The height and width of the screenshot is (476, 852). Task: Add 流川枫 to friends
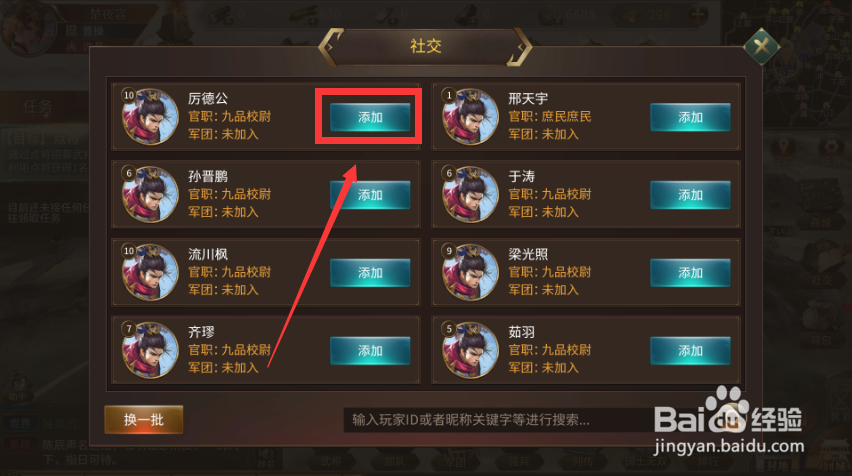370,272
